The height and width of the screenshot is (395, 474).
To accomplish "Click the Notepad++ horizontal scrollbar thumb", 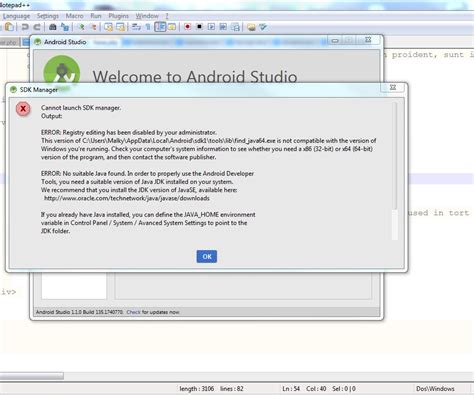I will 31,376.
